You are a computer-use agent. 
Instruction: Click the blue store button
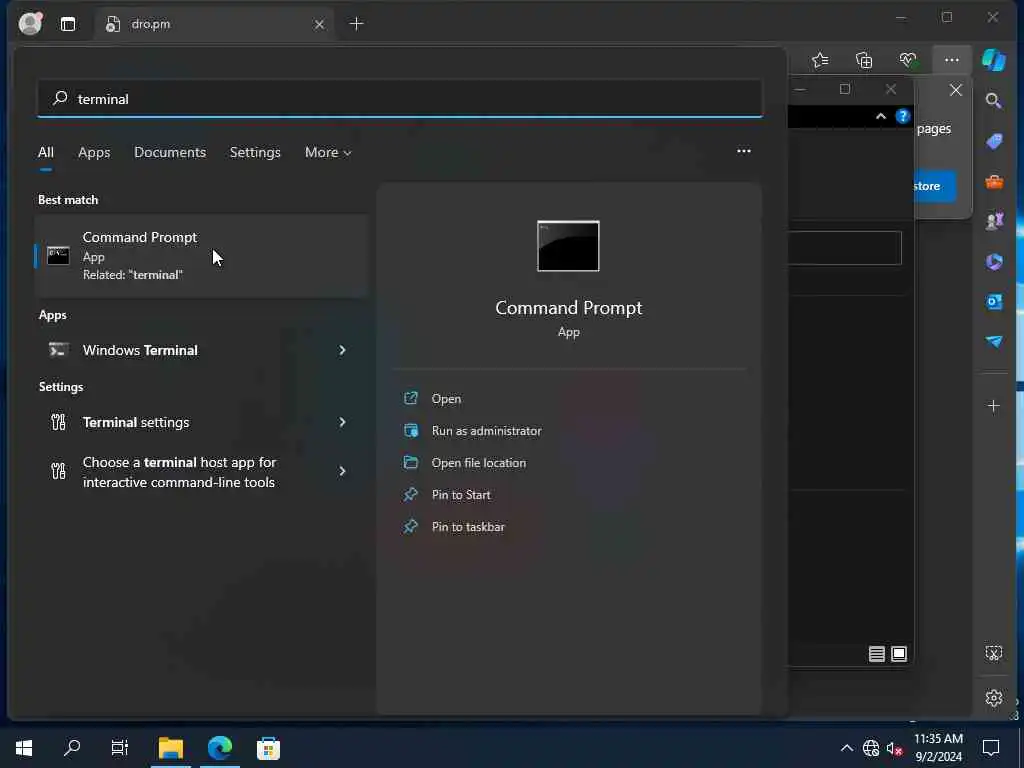coord(935,186)
